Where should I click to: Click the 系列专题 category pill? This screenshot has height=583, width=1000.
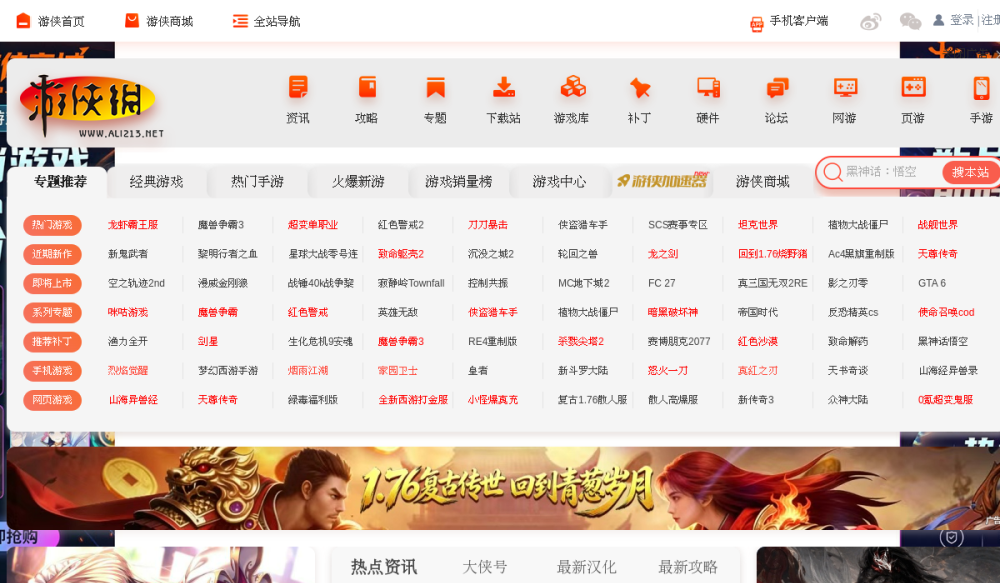click(x=52, y=313)
